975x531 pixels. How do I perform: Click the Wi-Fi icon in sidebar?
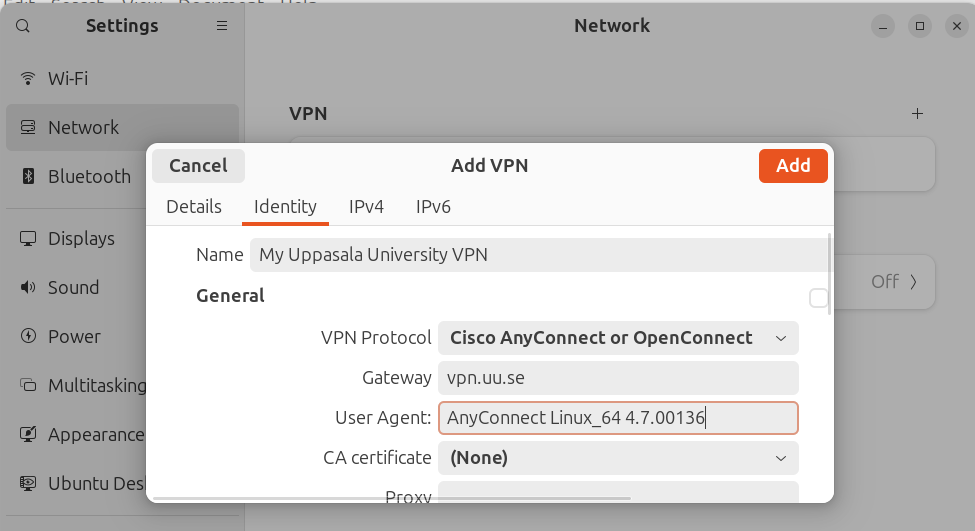28,78
